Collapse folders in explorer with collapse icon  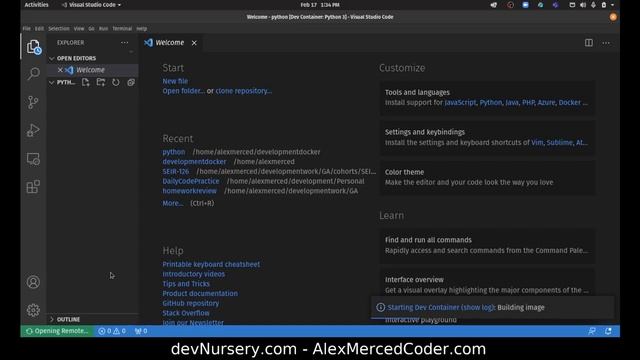click(x=131, y=82)
